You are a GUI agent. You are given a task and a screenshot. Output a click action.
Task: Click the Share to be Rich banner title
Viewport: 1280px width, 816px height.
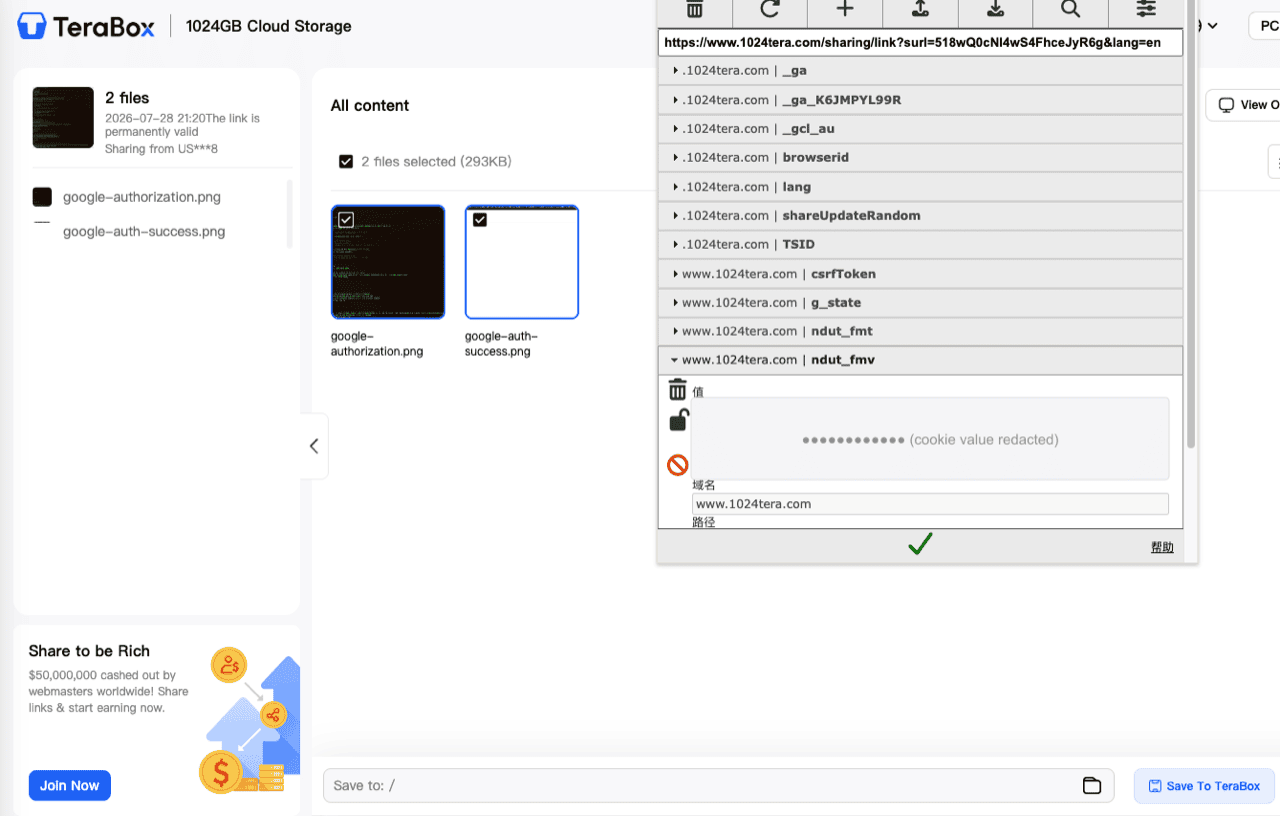(89, 651)
